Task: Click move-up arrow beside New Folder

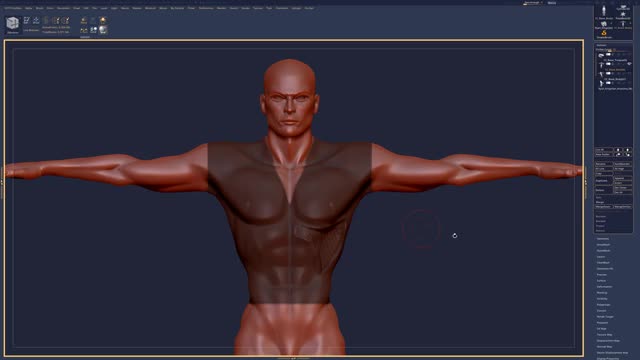Action: click(x=618, y=155)
